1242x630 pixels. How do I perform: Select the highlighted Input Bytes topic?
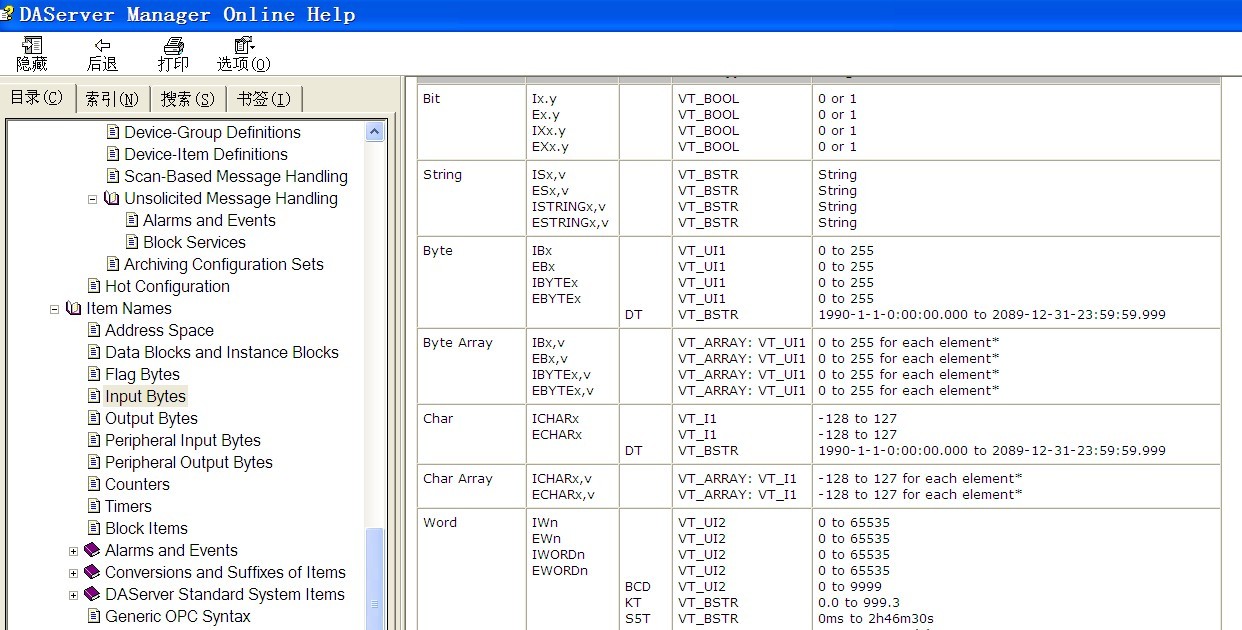coord(145,396)
